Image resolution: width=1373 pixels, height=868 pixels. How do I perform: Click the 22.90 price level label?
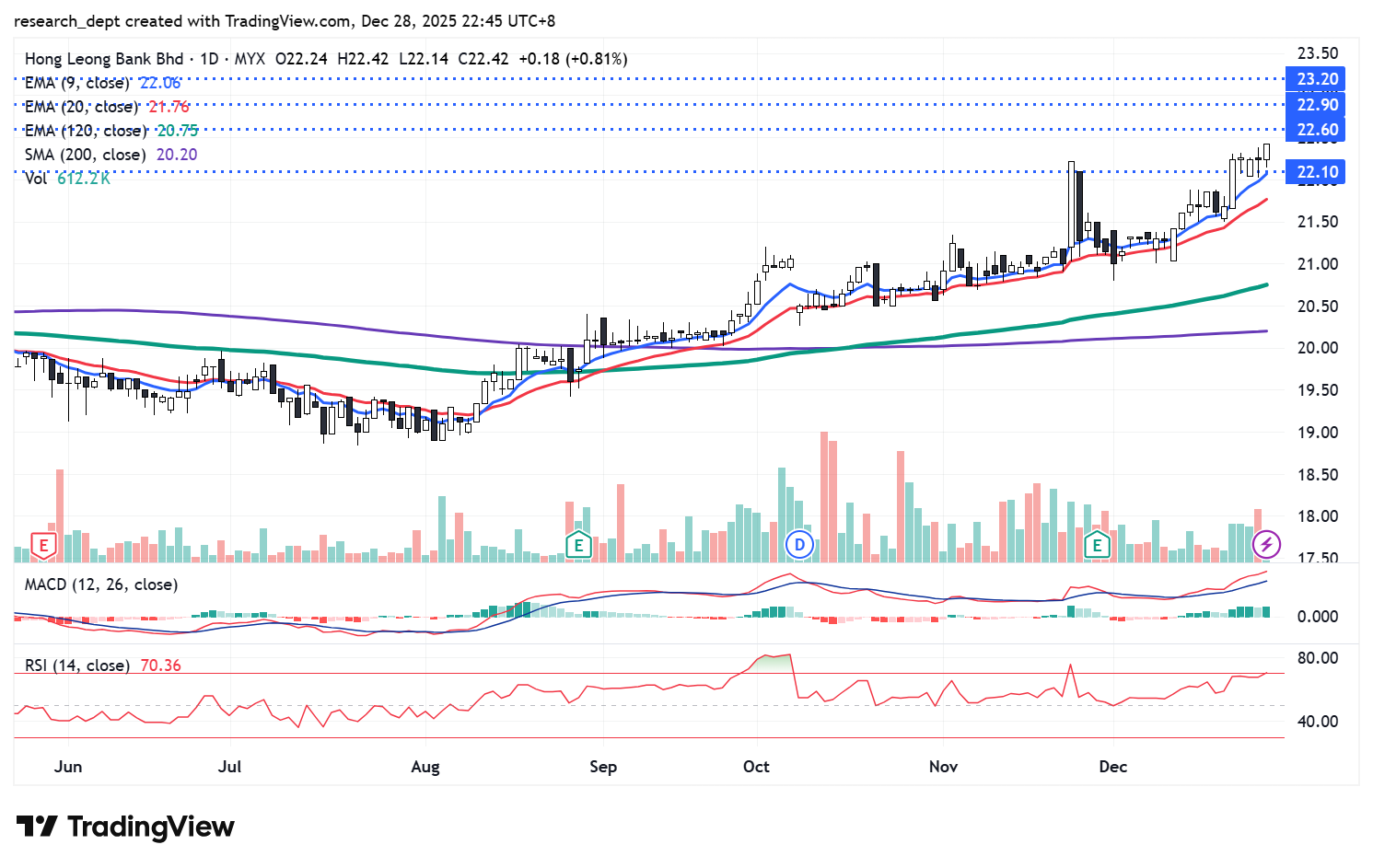click(x=1317, y=105)
